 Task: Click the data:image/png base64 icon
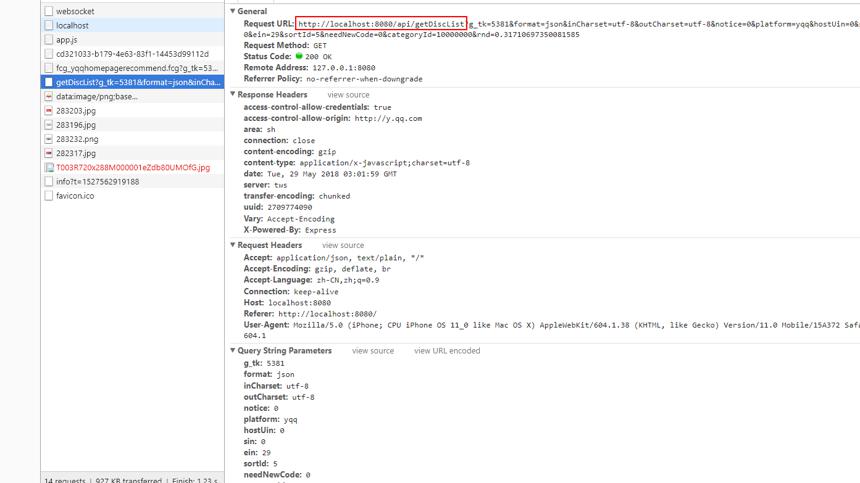coord(49,96)
